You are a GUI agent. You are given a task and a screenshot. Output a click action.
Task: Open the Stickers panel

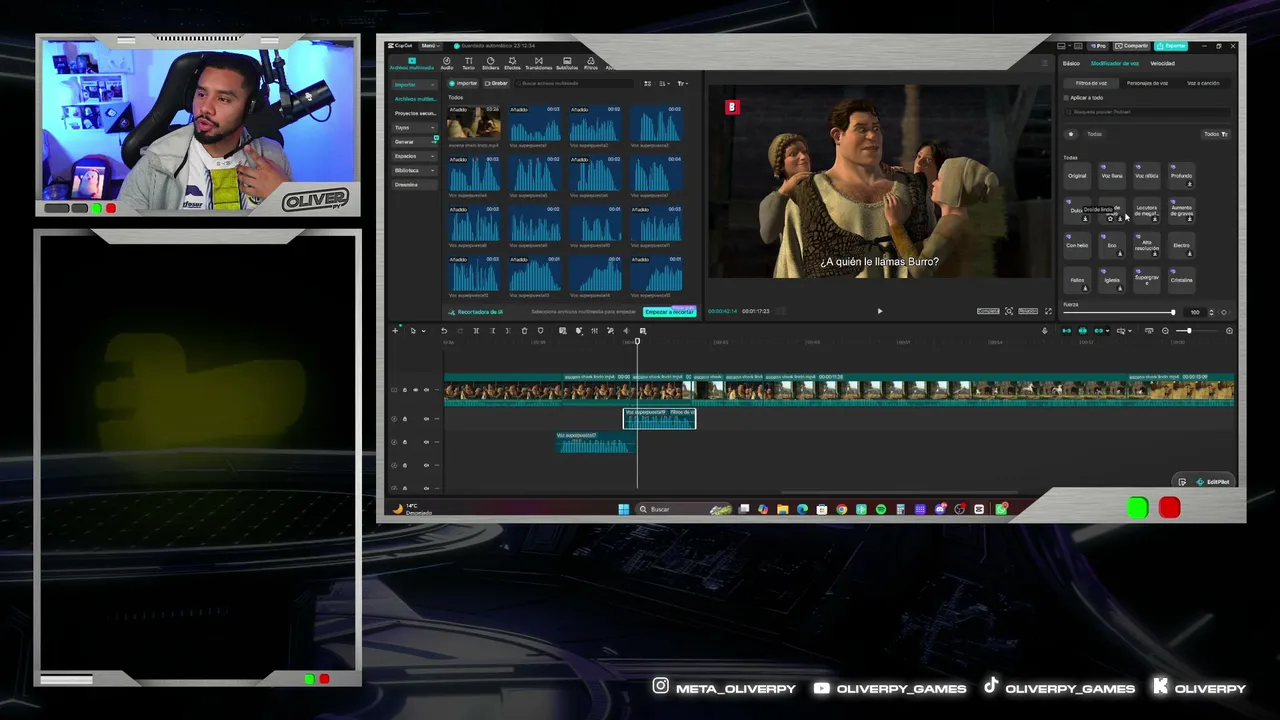click(490, 63)
